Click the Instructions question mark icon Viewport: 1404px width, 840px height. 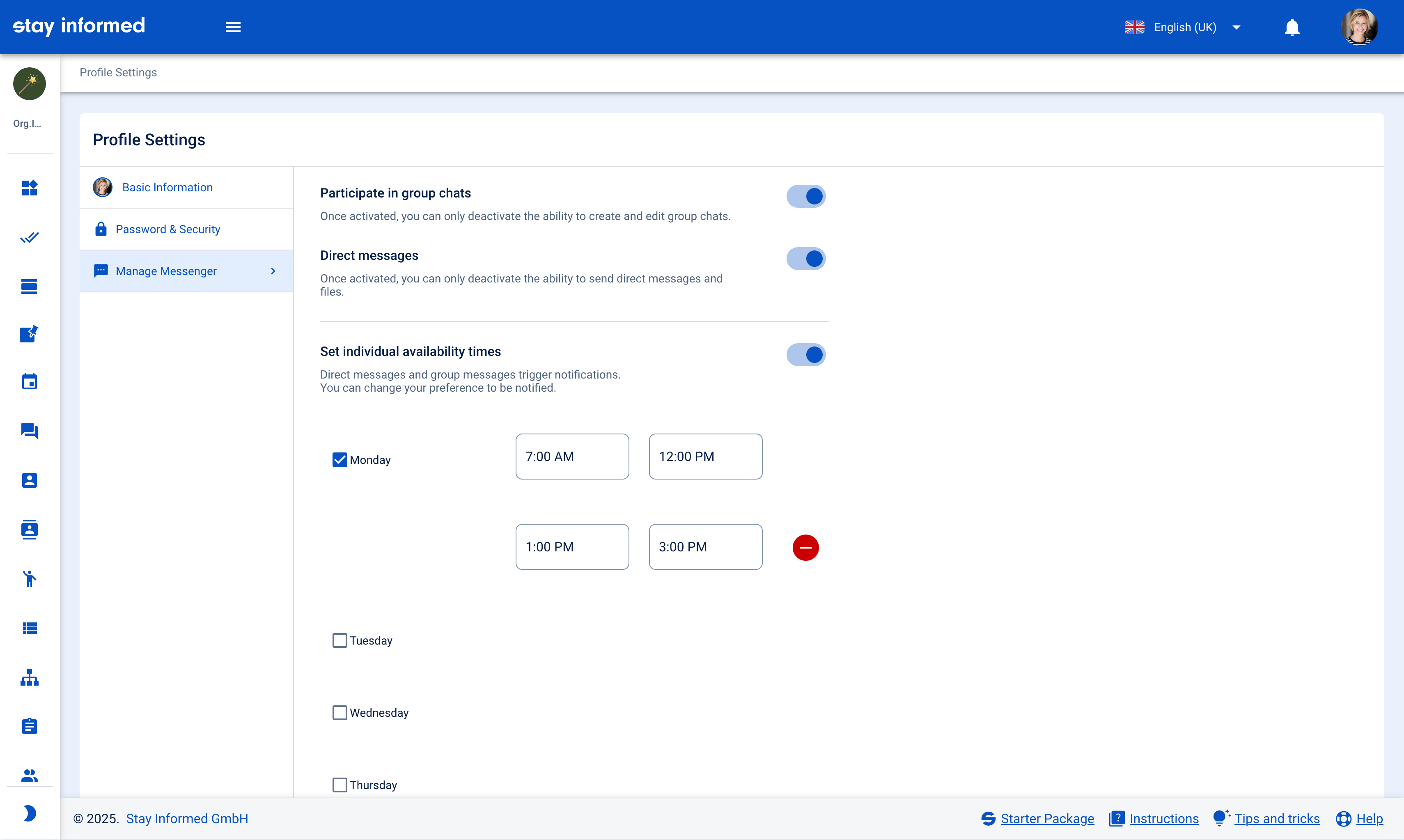pos(1117,819)
